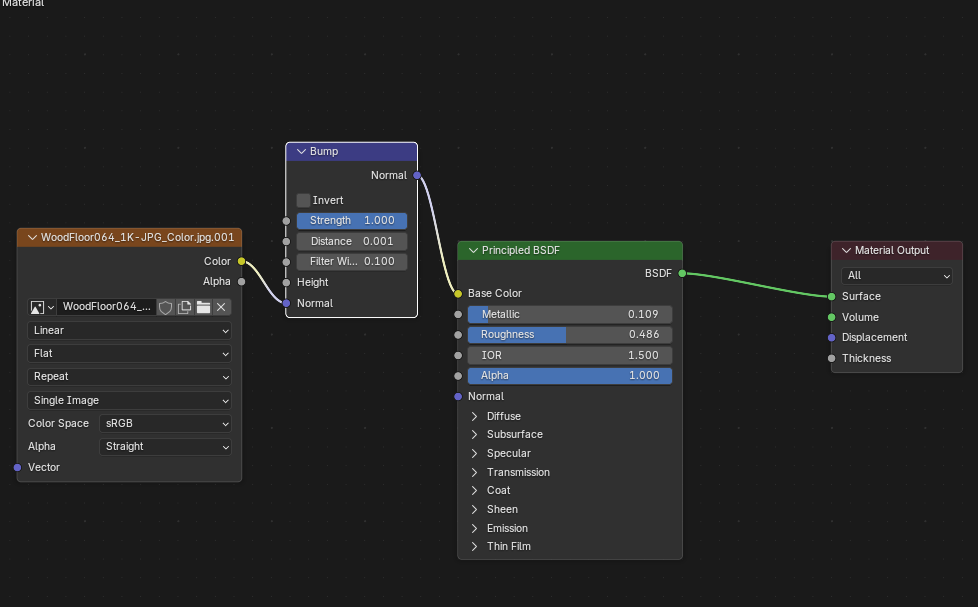Expand the Thin Film panel
Viewport: 978px width, 607px height.
[475, 546]
